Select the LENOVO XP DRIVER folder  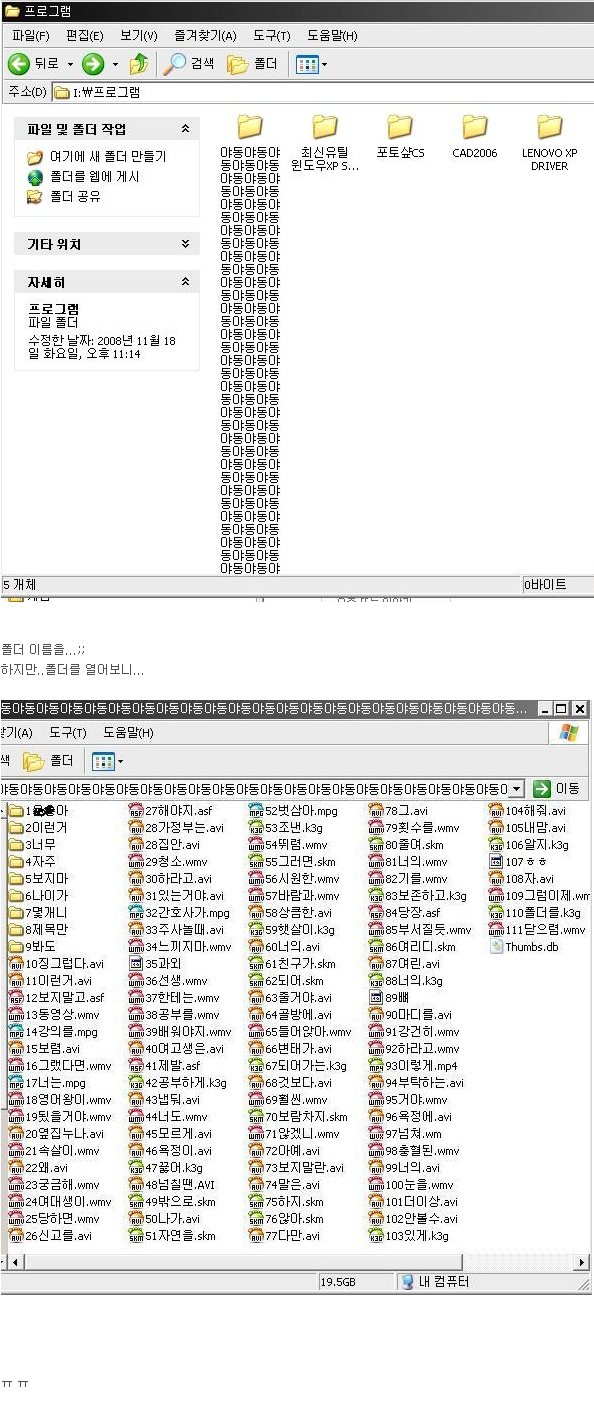point(549,142)
